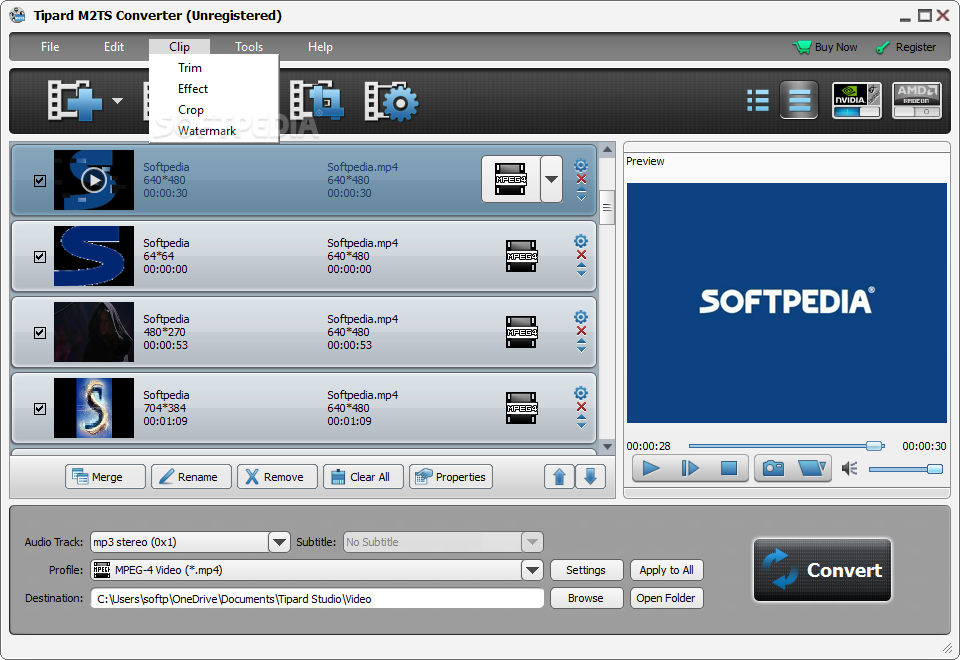Open the Profile dropdown

pos(532,570)
